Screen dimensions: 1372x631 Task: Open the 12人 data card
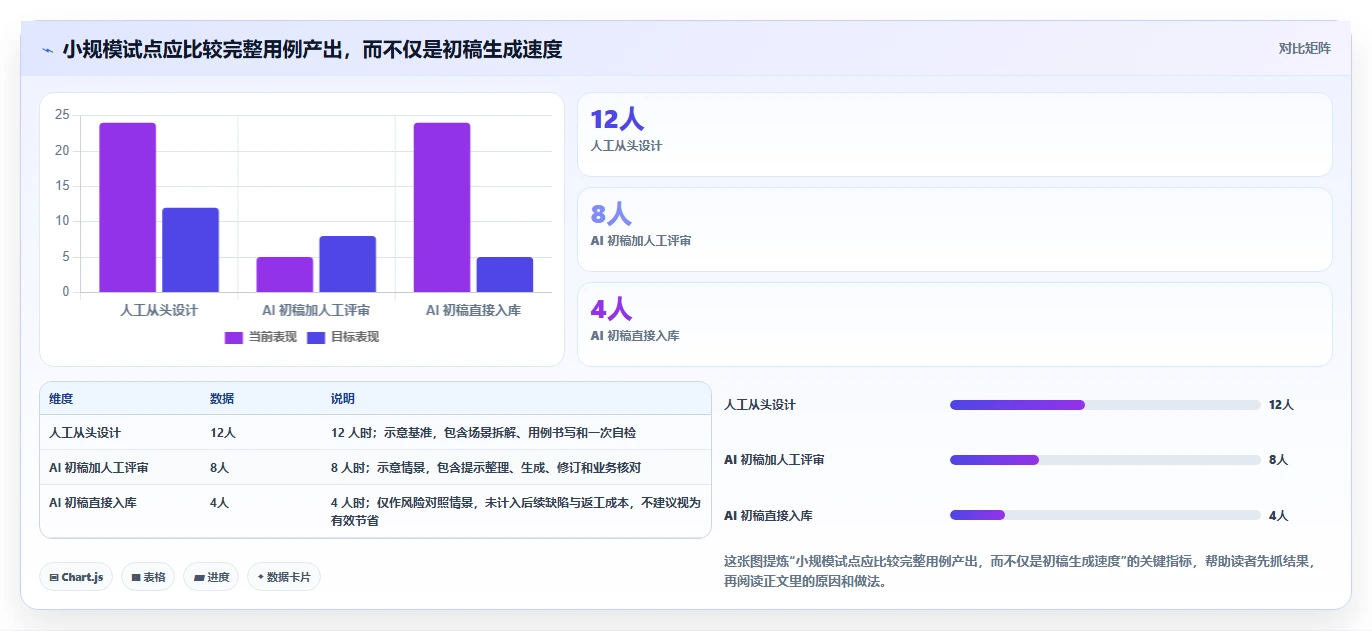click(x=955, y=135)
